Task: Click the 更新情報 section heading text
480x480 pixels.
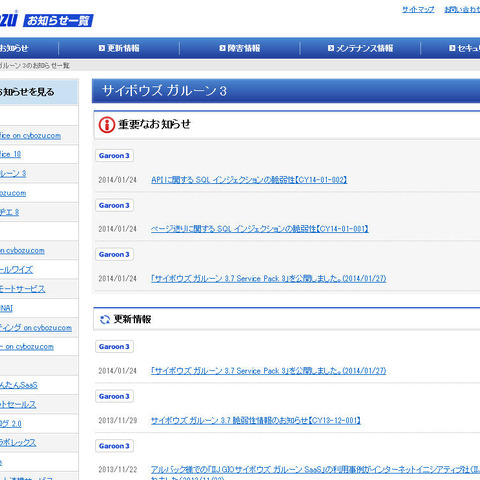Action: [x=132, y=319]
